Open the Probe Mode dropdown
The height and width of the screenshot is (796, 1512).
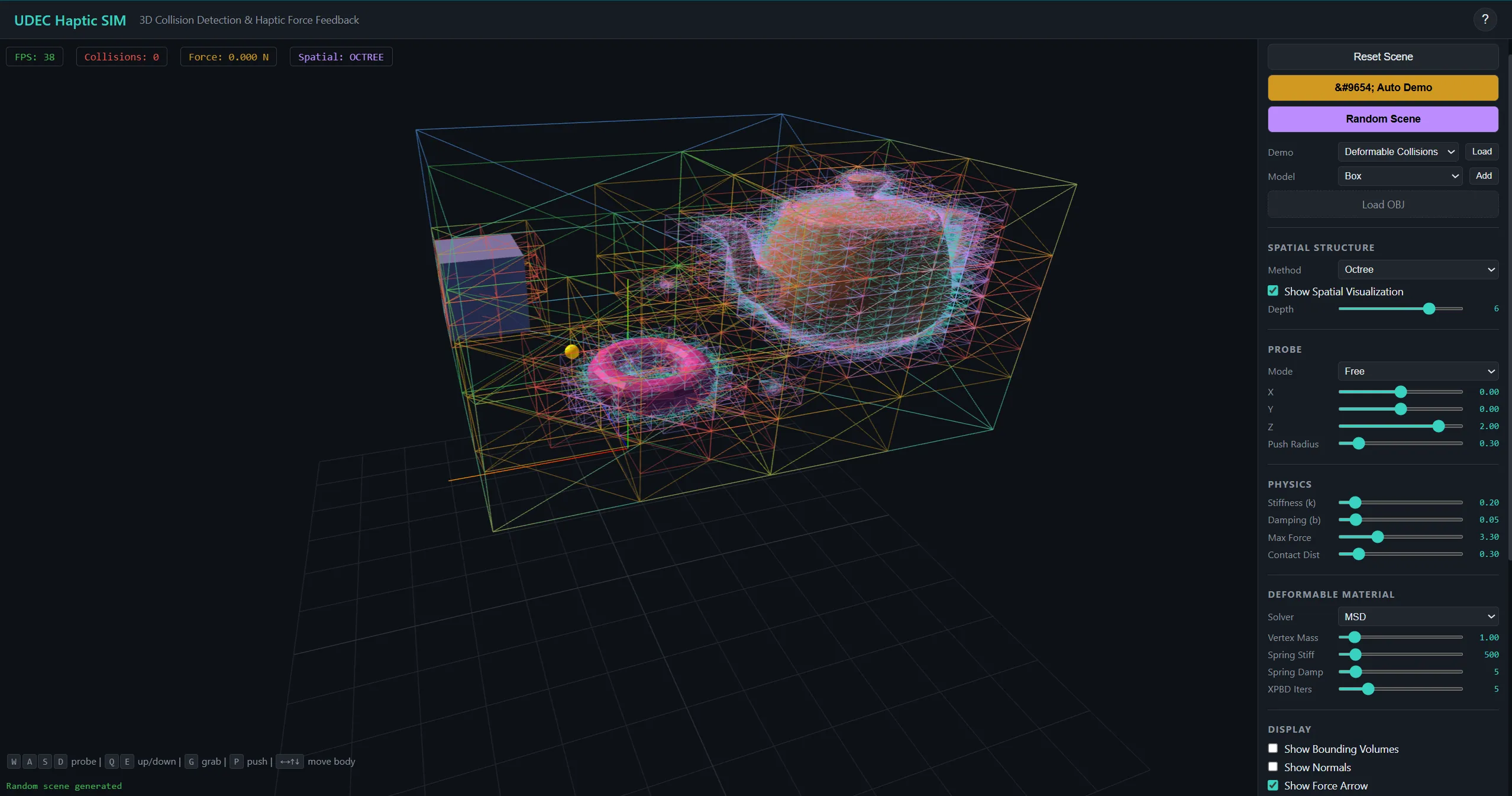point(1418,371)
